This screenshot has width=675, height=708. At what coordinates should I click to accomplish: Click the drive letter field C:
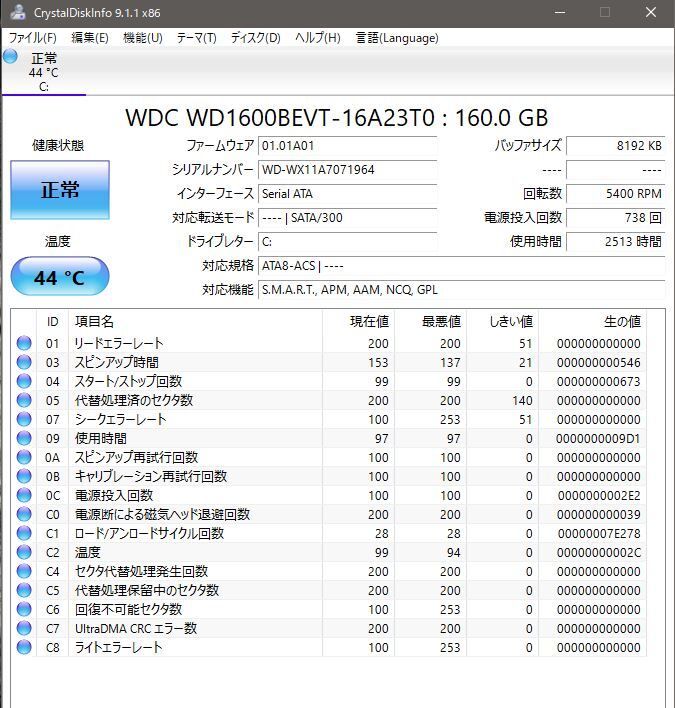click(x=347, y=242)
